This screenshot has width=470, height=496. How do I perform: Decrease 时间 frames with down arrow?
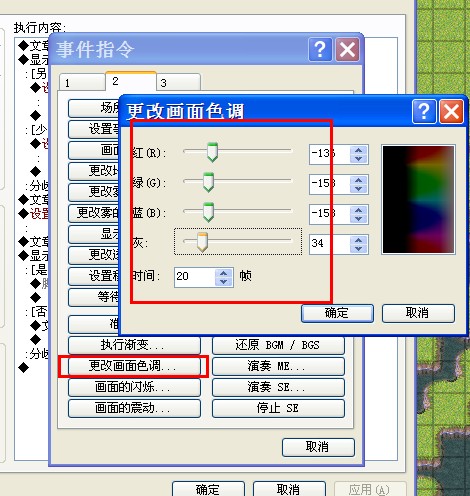pos(224,282)
